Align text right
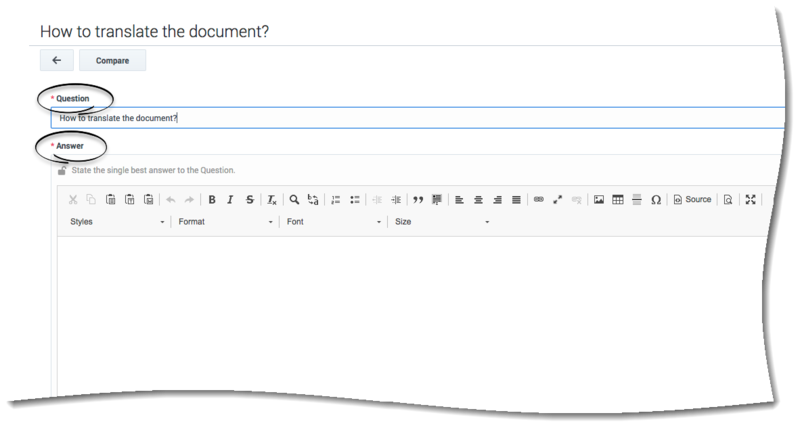800x428 pixels. (x=497, y=199)
